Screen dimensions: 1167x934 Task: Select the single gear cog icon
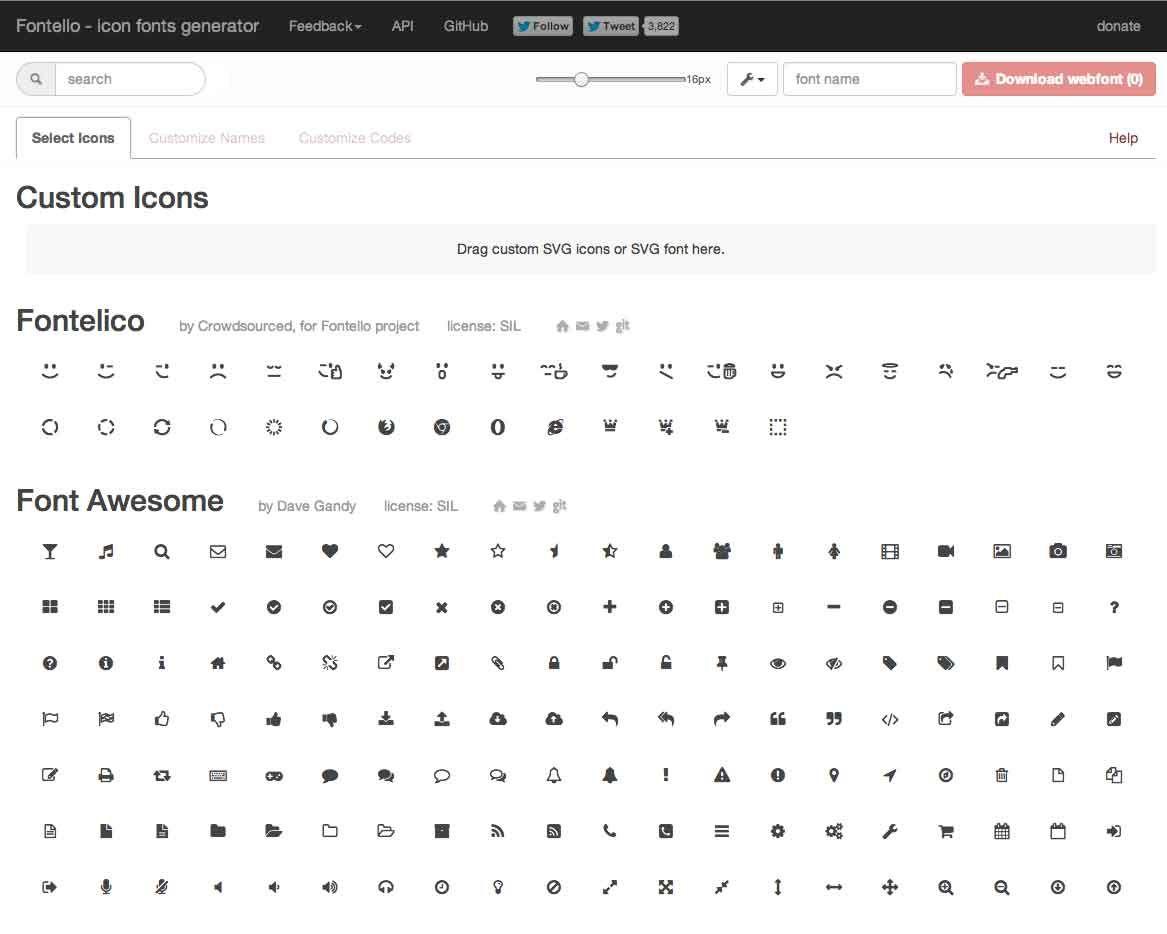tap(778, 831)
